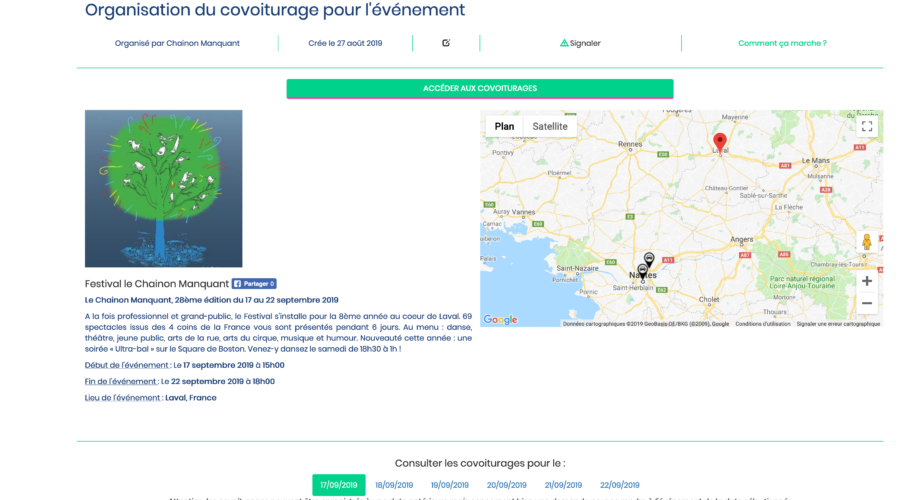900x500 pixels.
Task: Click the Le Mans city label on map
Action: tap(816, 161)
